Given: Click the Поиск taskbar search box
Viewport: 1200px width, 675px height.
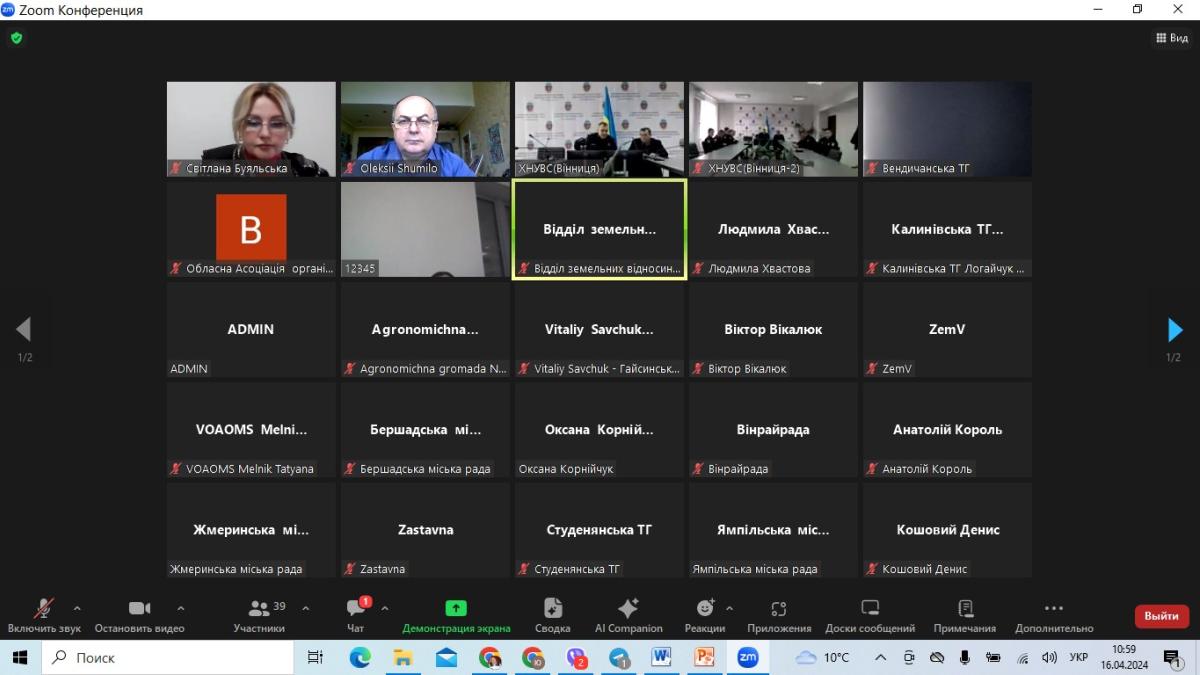Looking at the screenshot, I should pyautogui.click(x=167, y=657).
